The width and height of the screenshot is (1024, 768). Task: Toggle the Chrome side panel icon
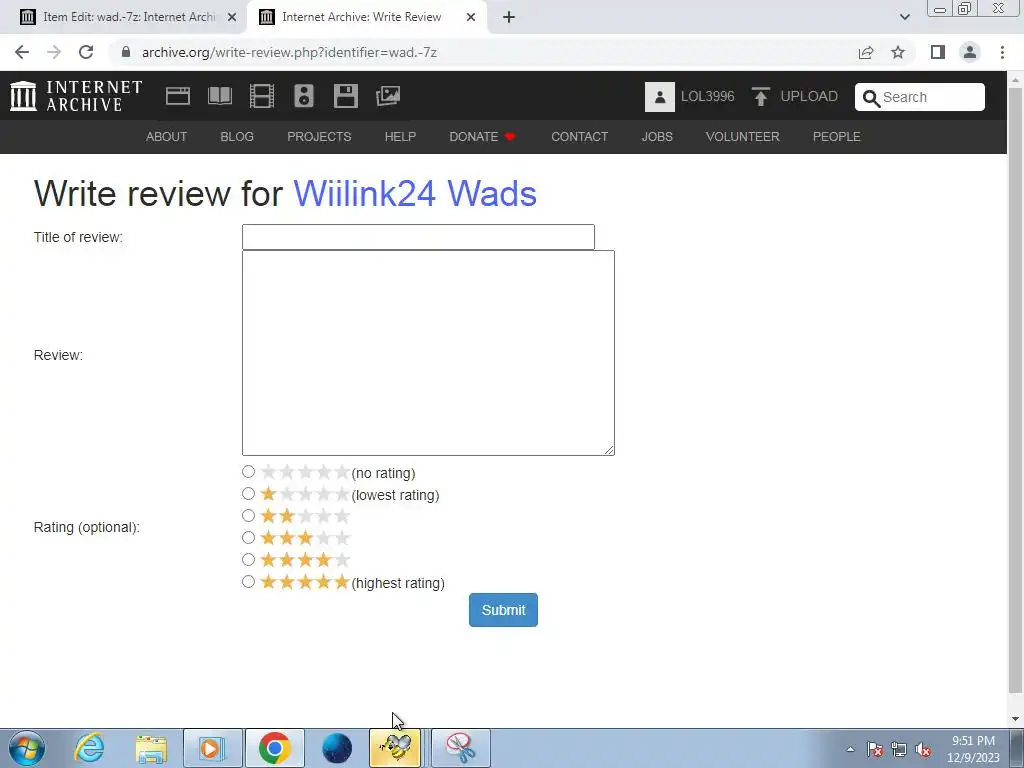(938, 52)
